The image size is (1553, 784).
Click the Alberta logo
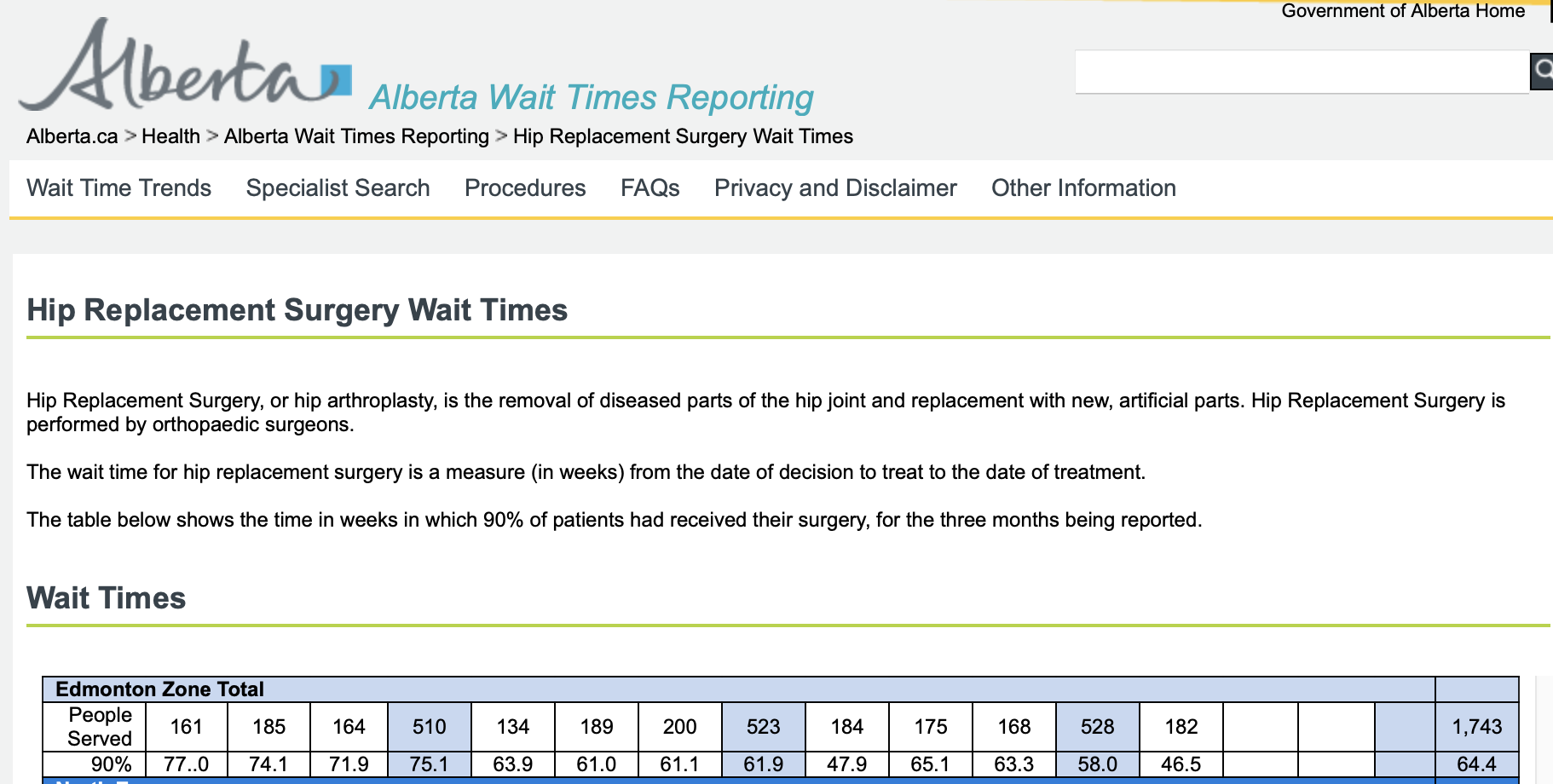[x=185, y=65]
